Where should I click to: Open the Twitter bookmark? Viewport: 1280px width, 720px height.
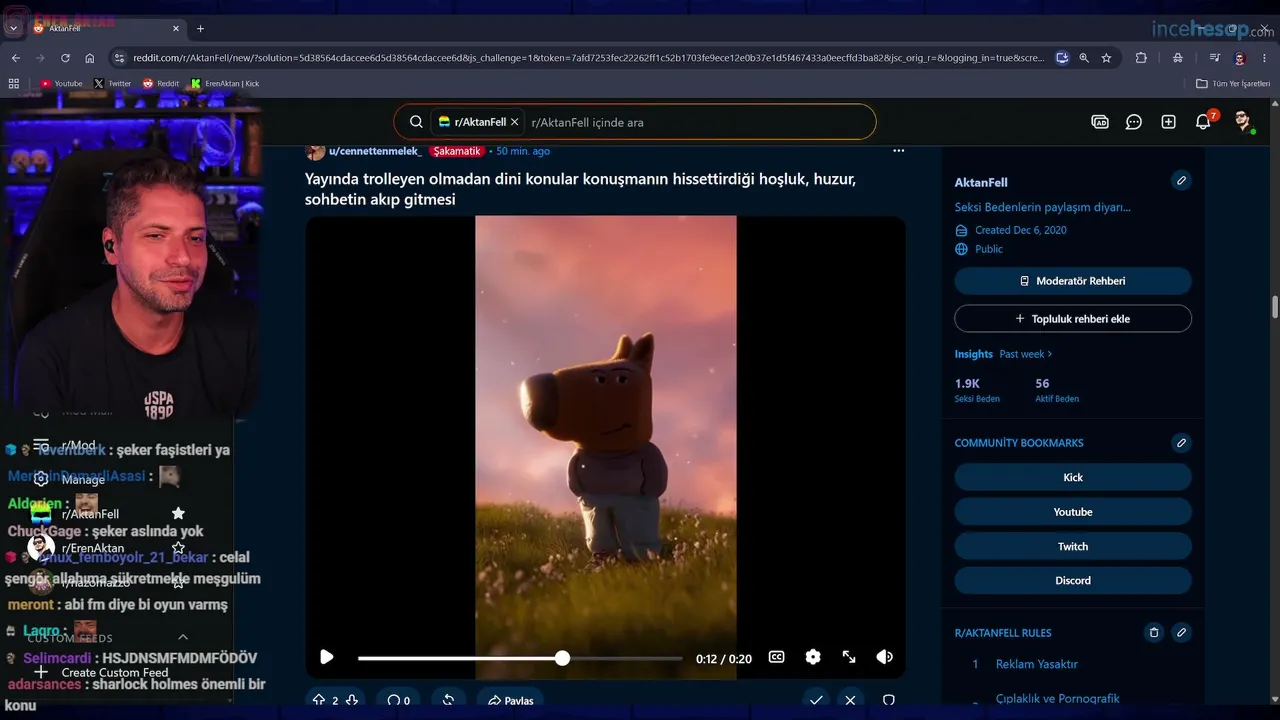tap(112, 84)
